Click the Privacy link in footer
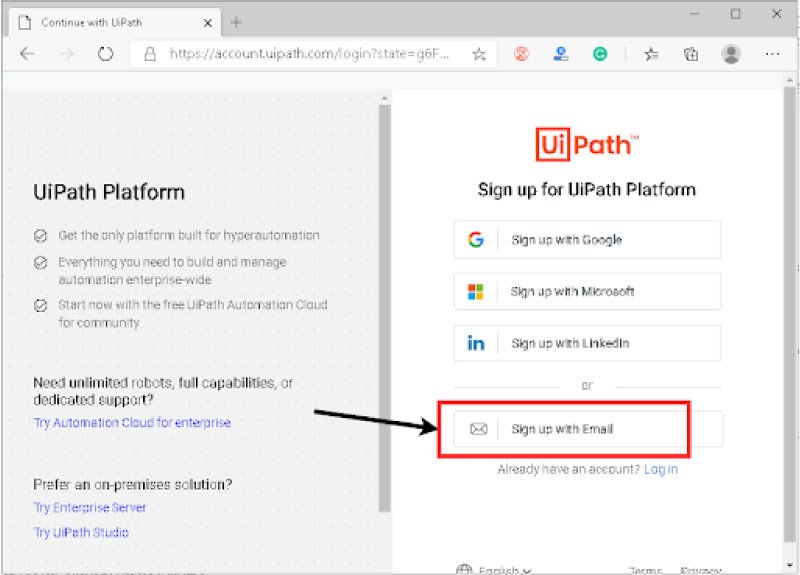The width and height of the screenshot is (800, 575). point(701,570)
